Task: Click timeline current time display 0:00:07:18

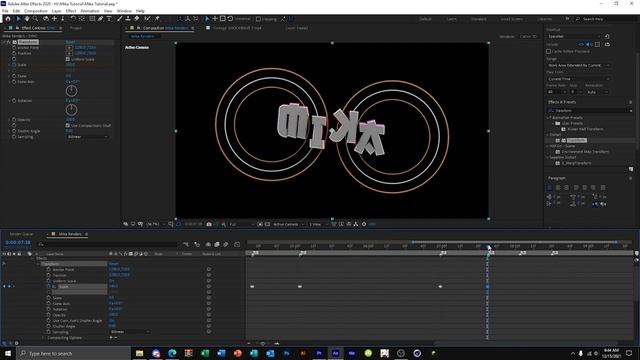Action: pyautogui.click(x=18, y=242)
